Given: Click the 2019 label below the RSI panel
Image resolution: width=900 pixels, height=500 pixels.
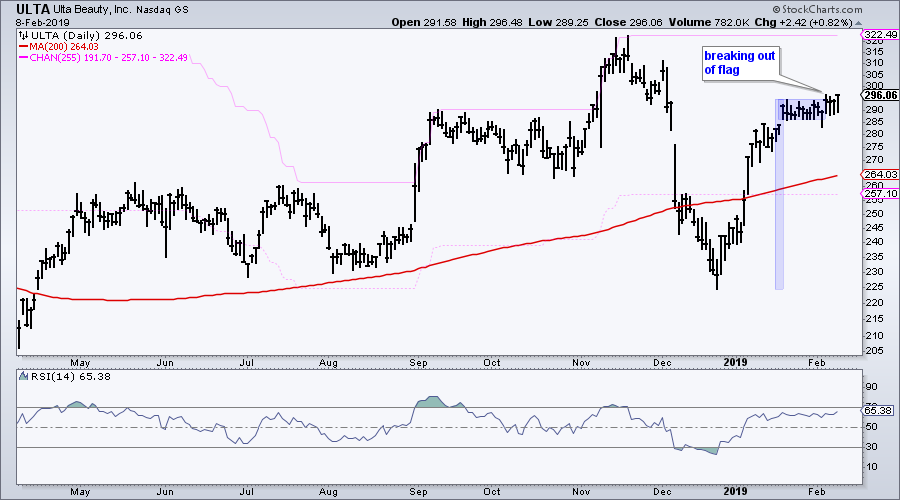Looking at the screenshot, I should [735, 492].
